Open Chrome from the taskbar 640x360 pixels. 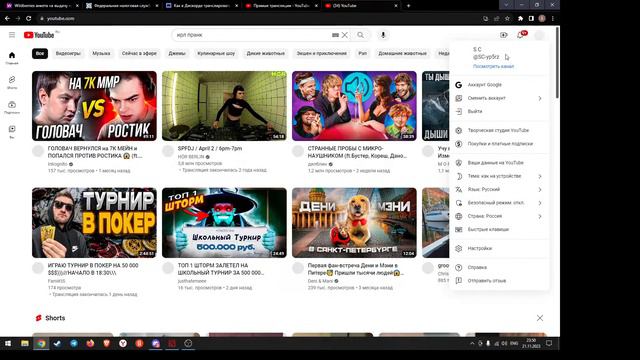click(x=41, y=343)
